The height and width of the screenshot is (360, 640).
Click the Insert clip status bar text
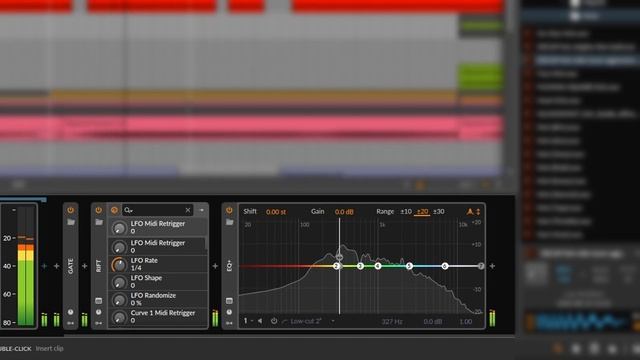coord(49,349)
